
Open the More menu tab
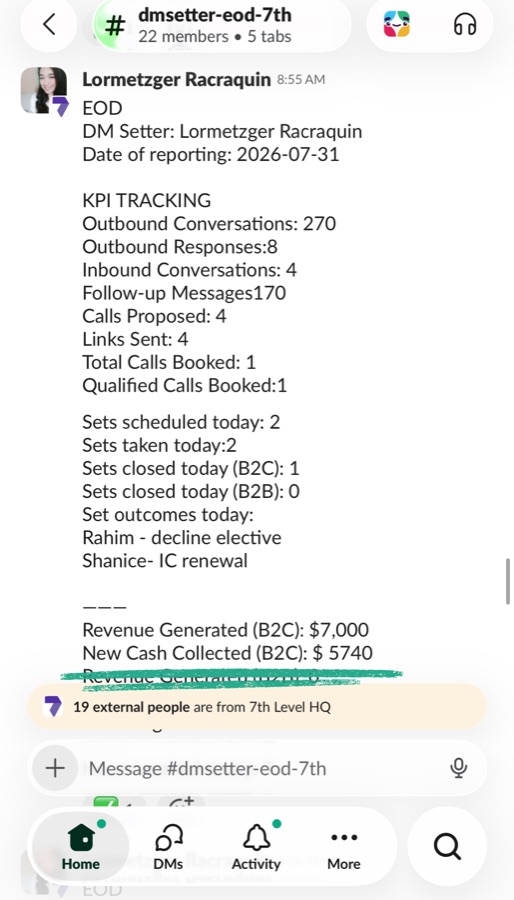pos(344,846)
